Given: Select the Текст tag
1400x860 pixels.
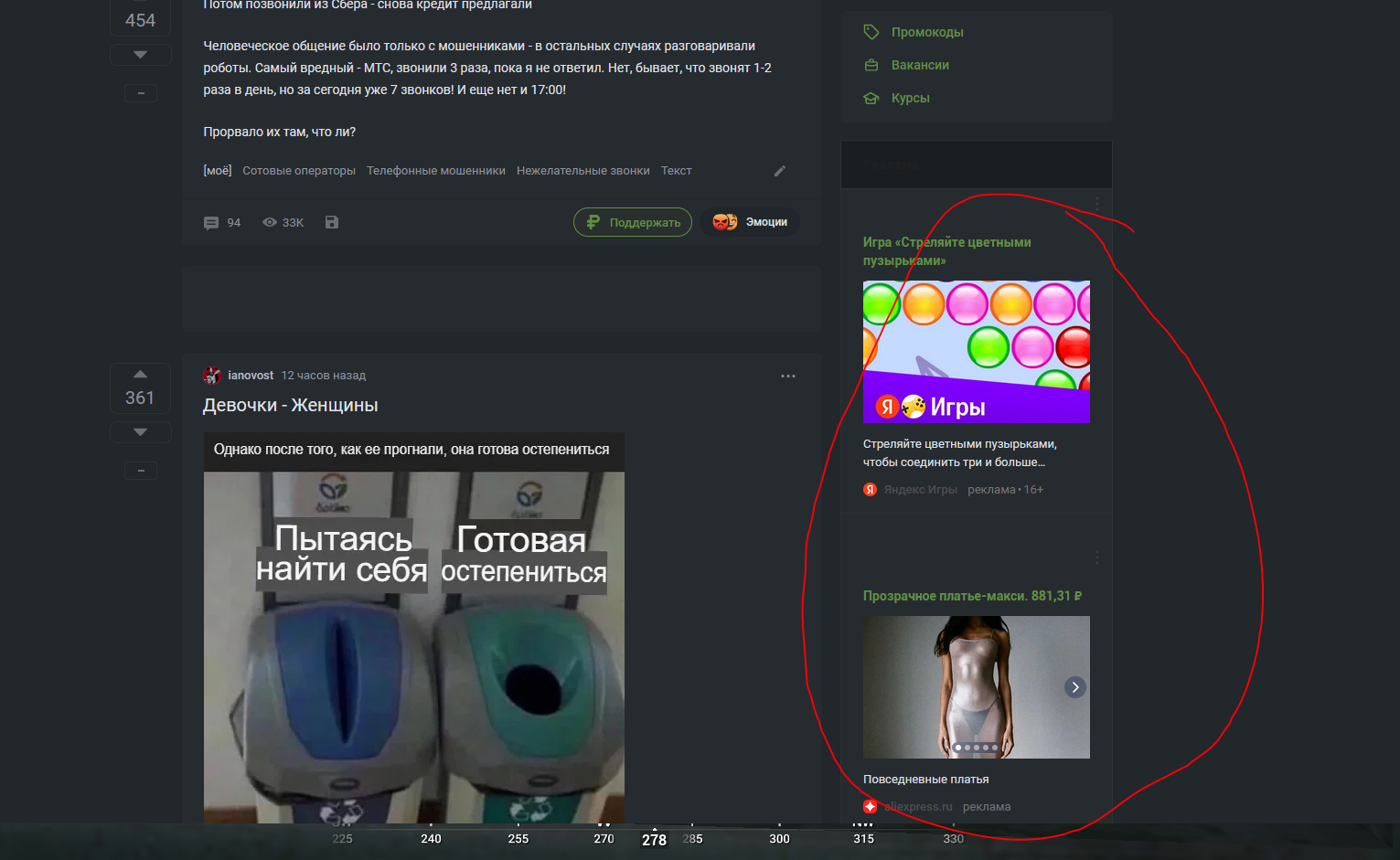Looking at the screenshot, I should [x=676, y=170].
